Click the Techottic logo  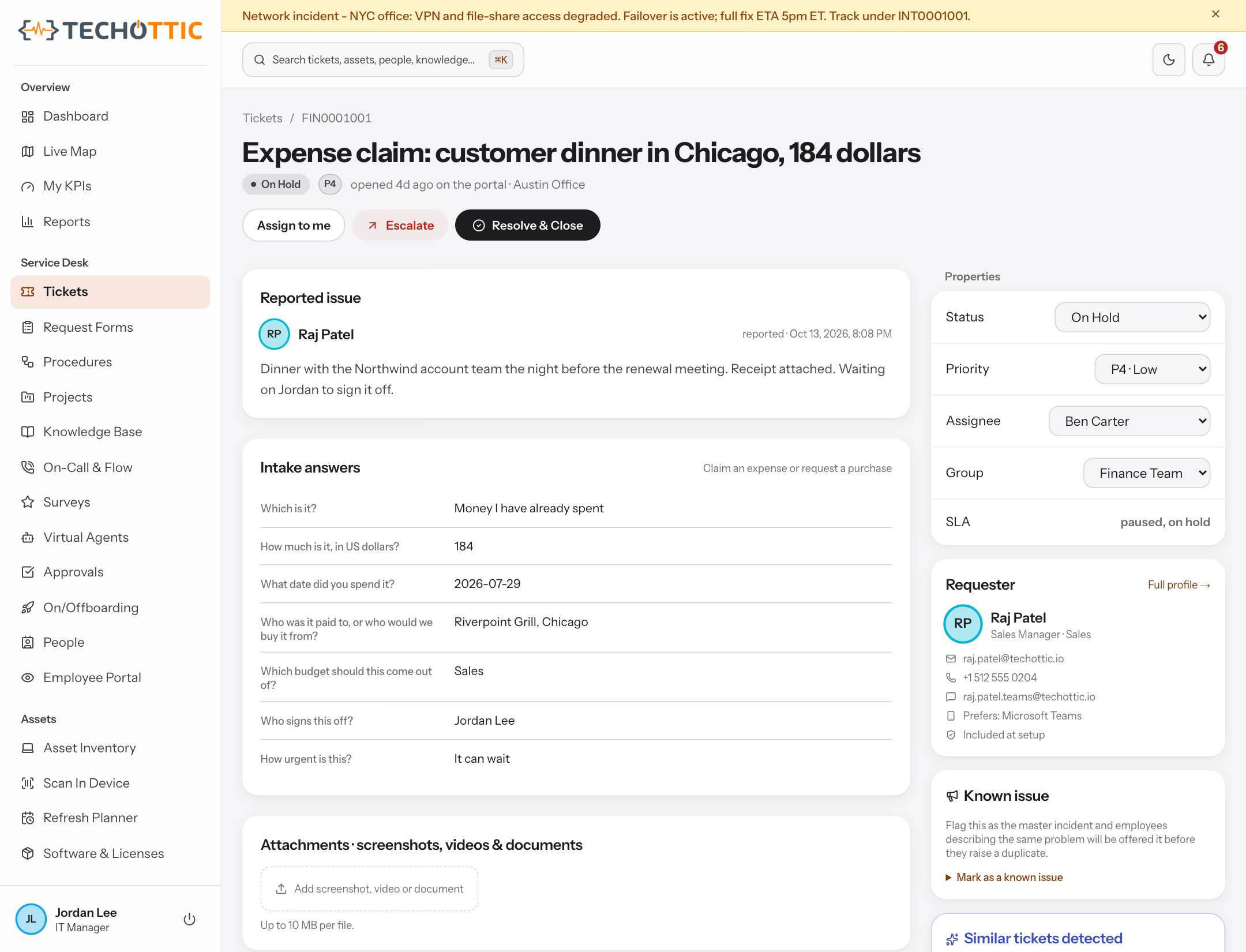pos(110,30)
